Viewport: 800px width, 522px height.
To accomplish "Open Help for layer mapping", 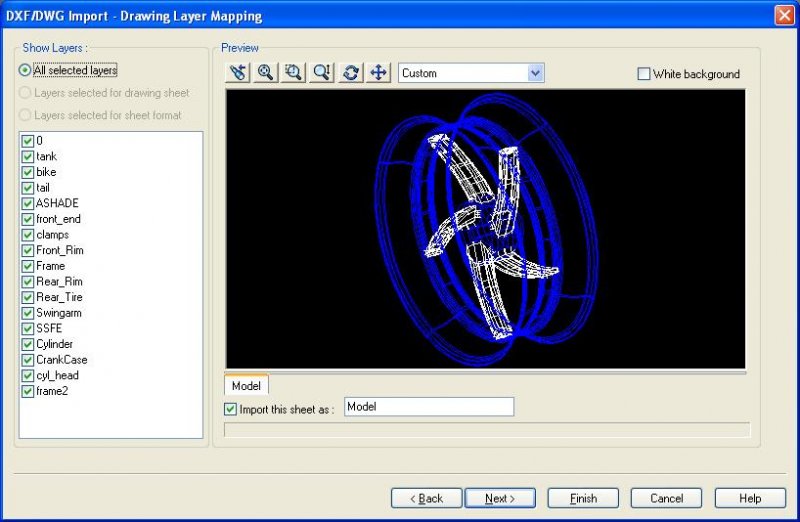I will click(x=750, y=498).
